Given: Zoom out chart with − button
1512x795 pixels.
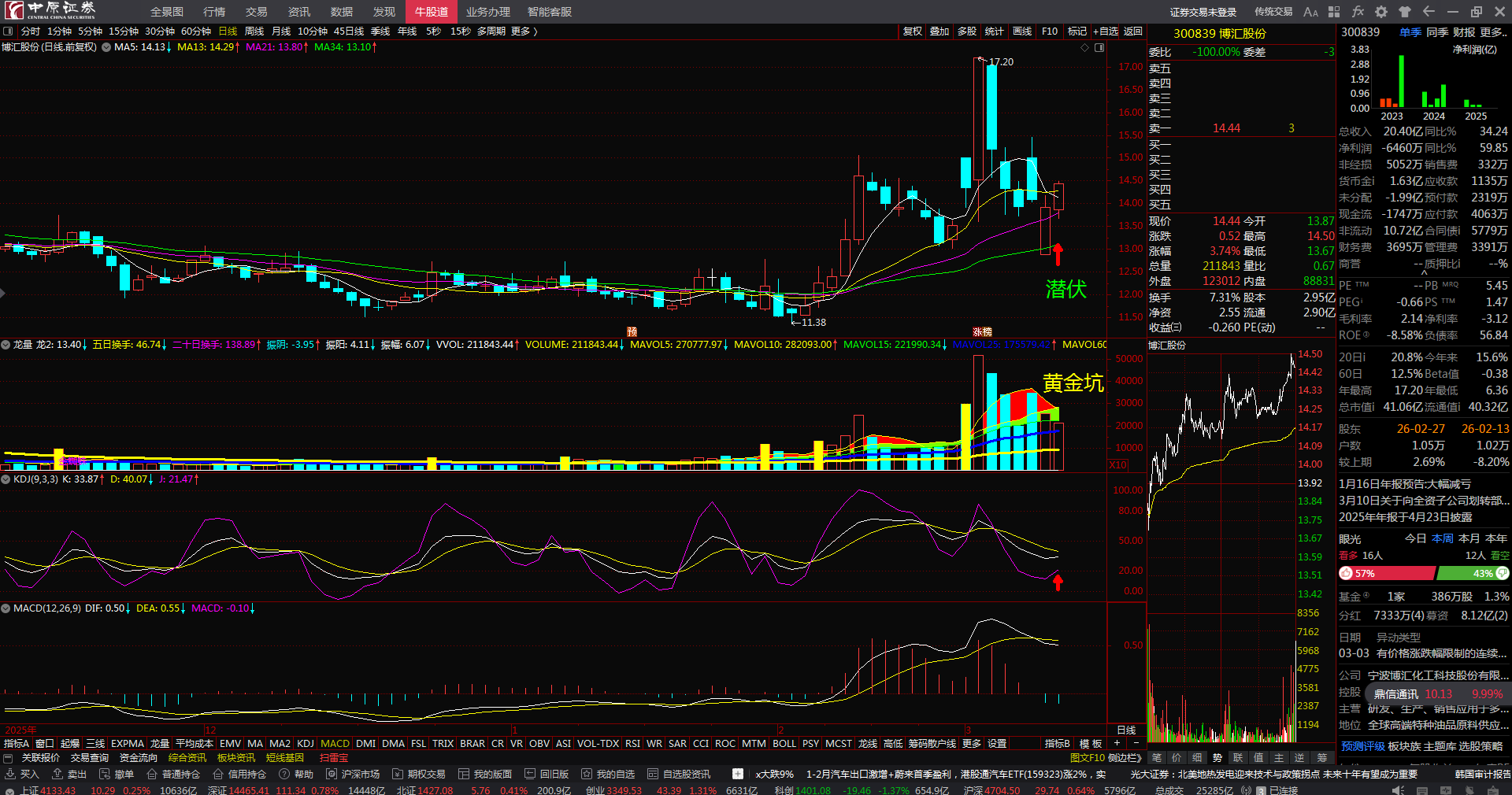Looking at the screenshot, I should tap(1136, 743).
